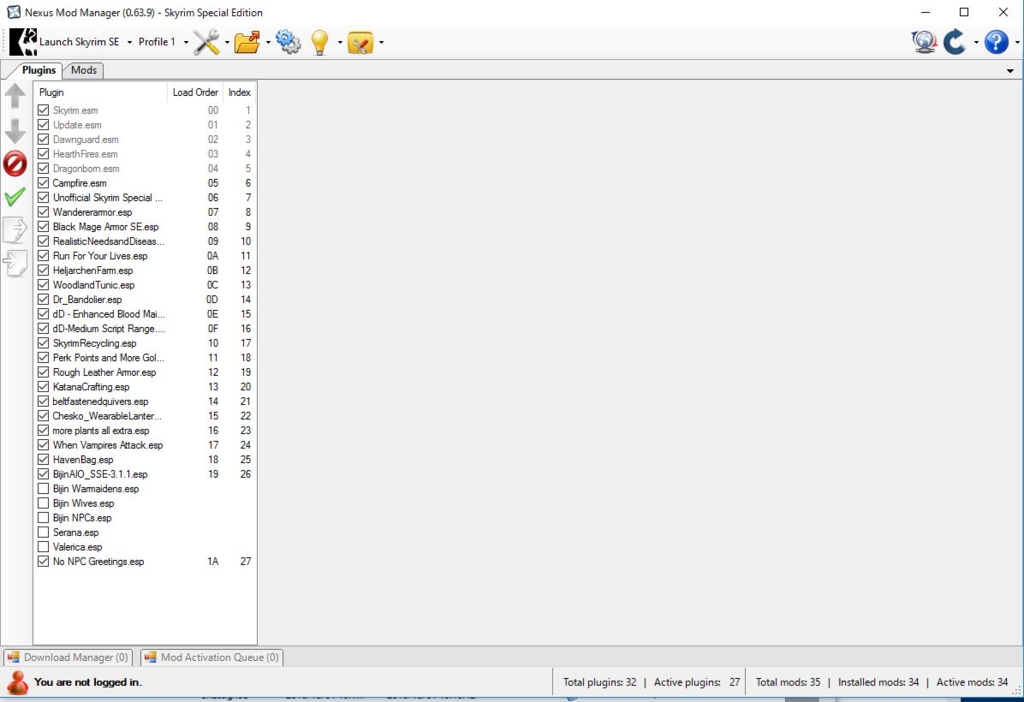This screenshot has width=1024, height=702.
Task: Uncheck Campfire.esm plugin
Action: click(x=43, y=183)
